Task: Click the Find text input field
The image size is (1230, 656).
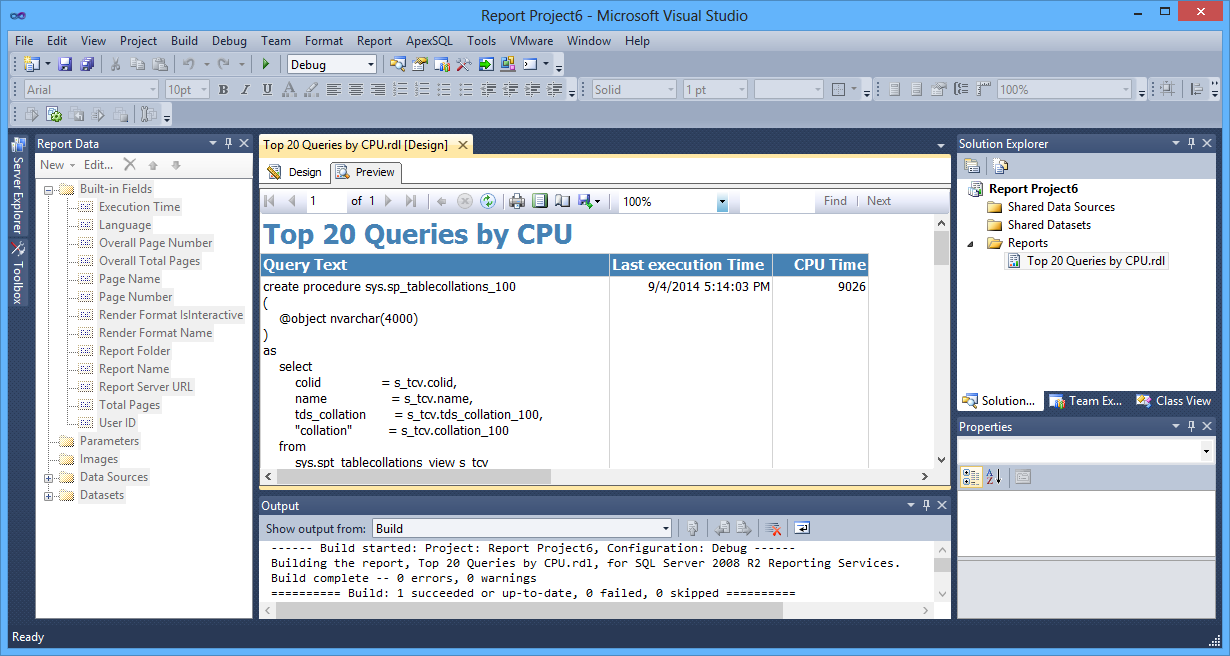Action: [777, 201]
